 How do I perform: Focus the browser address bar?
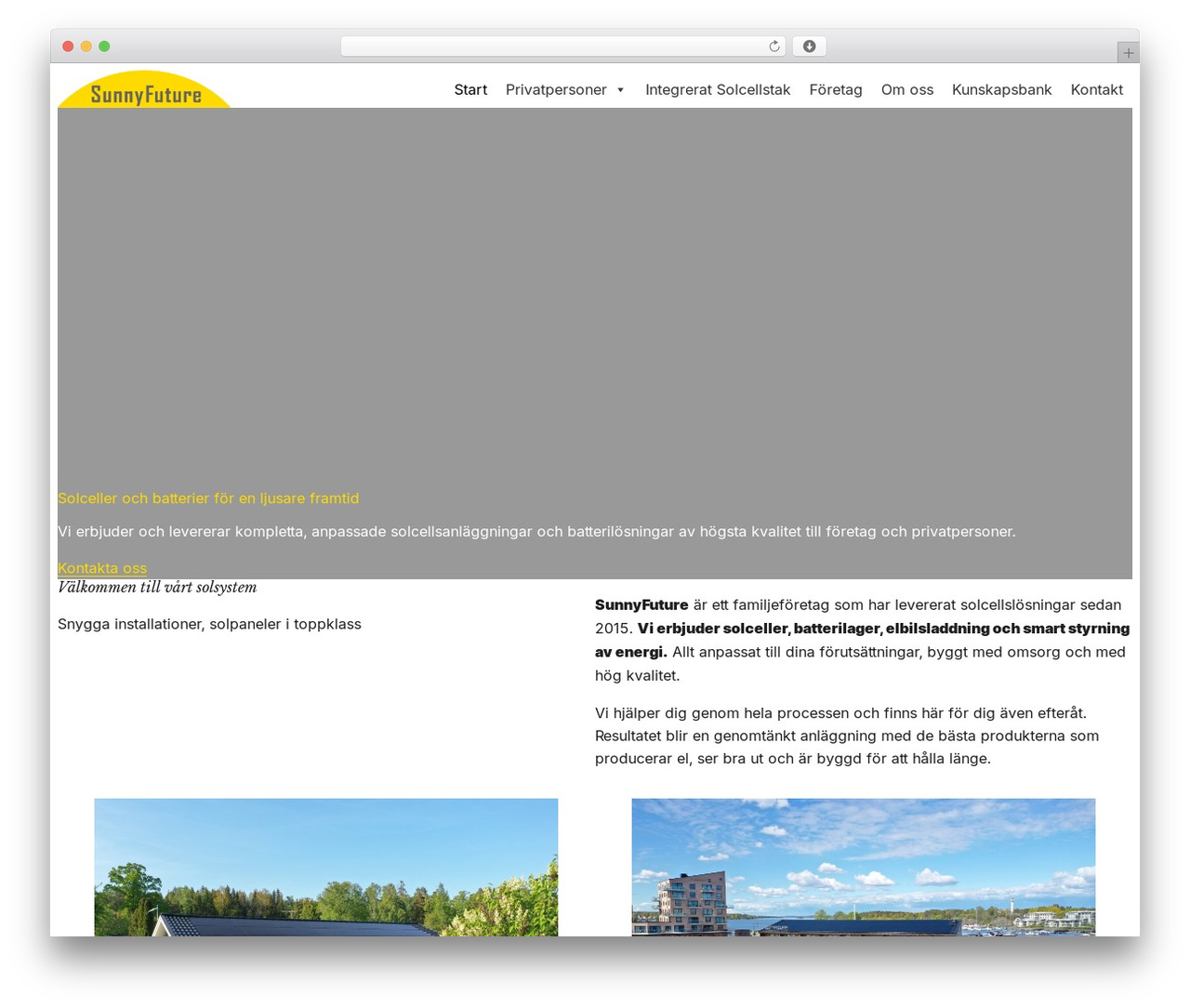coord(562,46)
